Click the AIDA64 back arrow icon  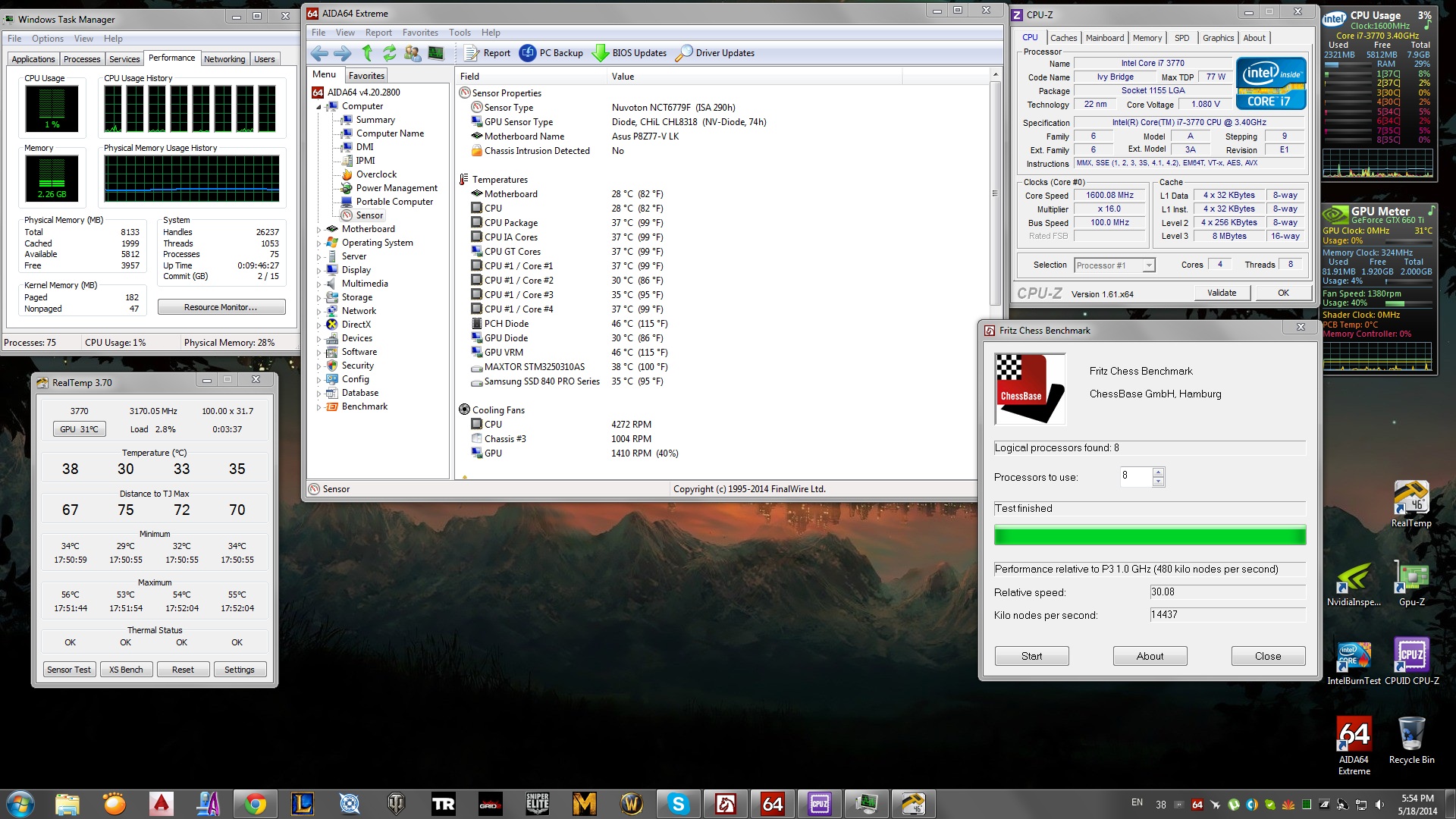pyautogui.click(x=319, y=53)
